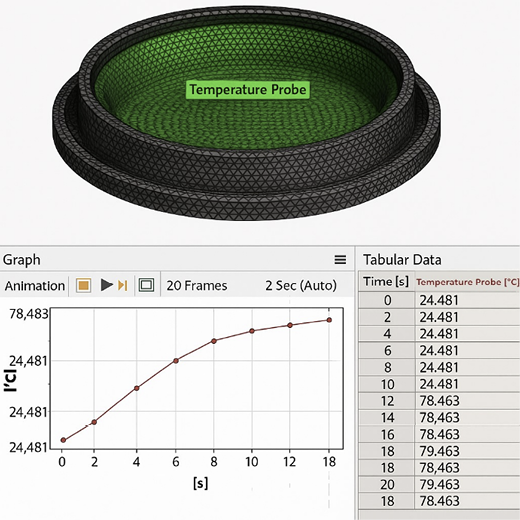Open the 2 Sec (Auto) duration option
This screenshot has width=520, height=520.
301,286
